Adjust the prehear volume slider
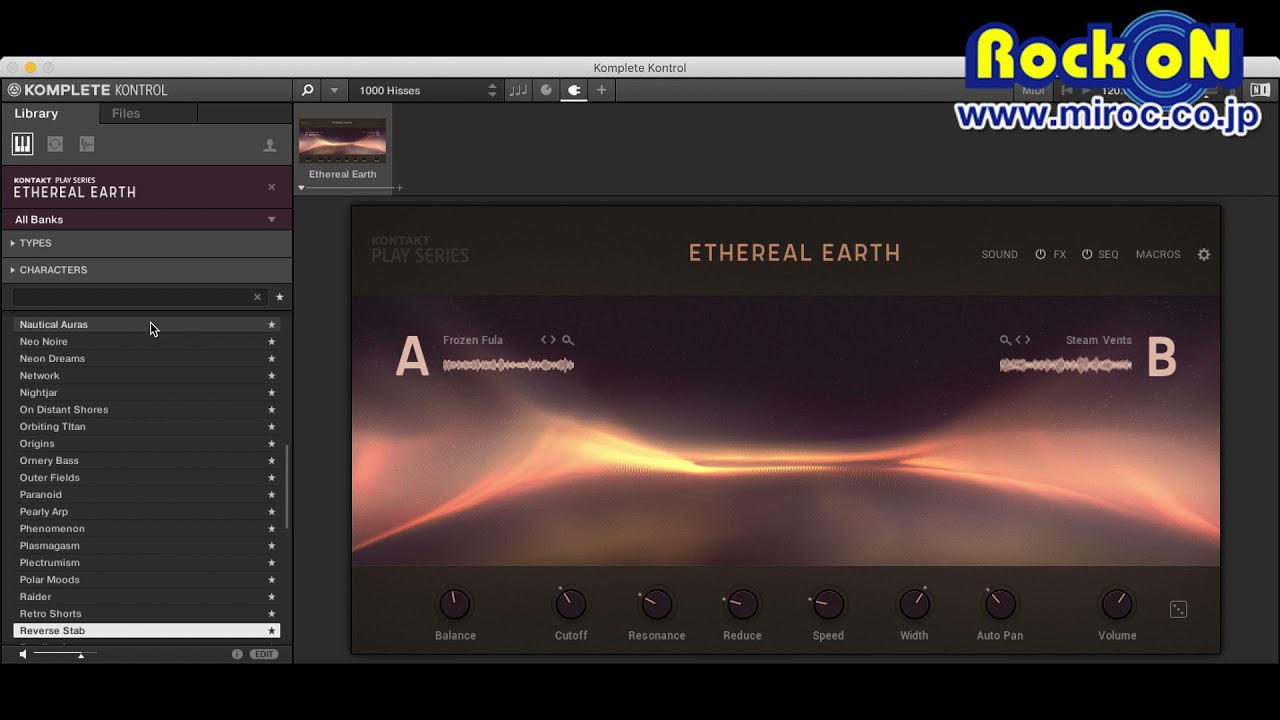 (x=65, y=654)
